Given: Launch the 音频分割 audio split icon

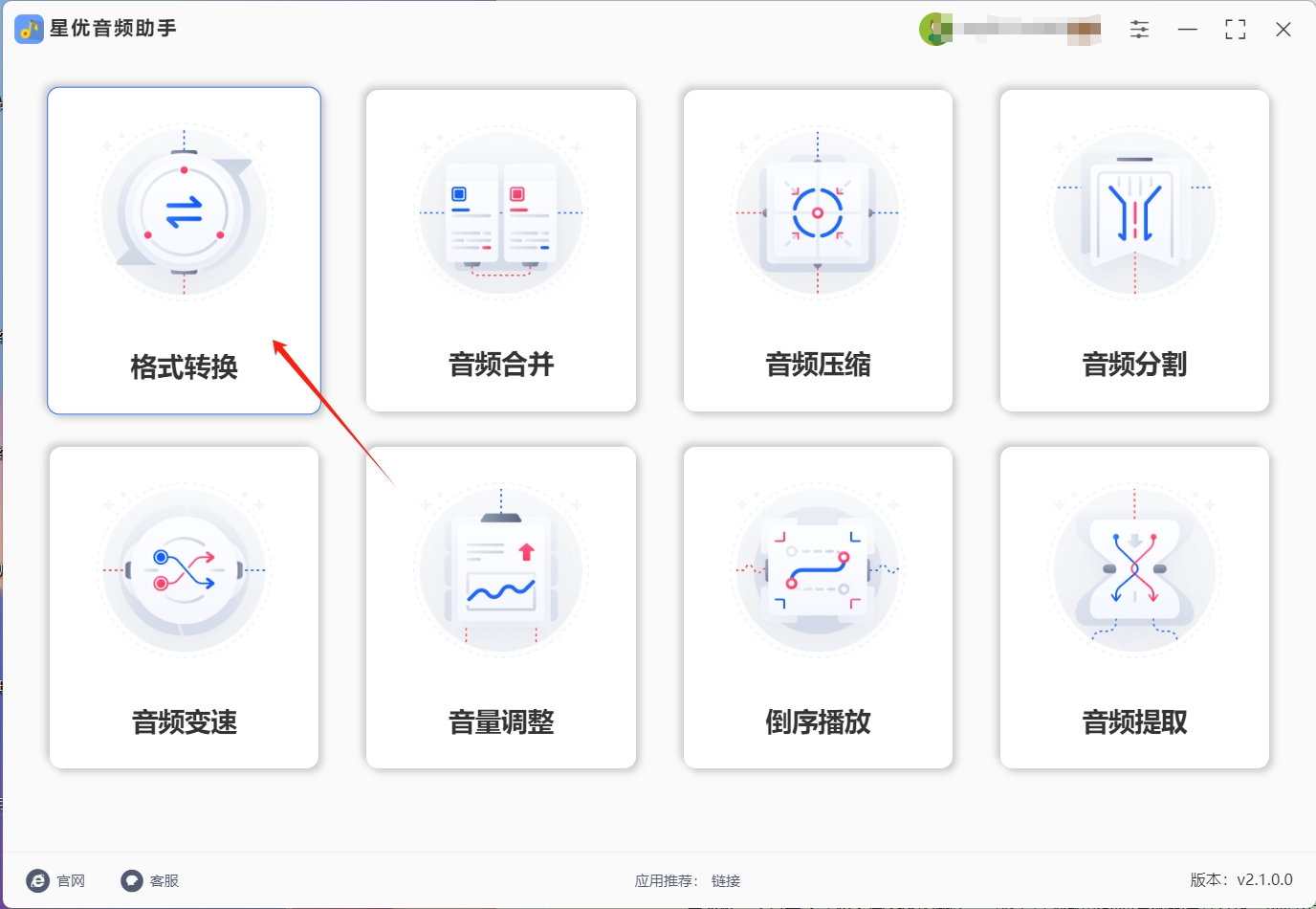Looking at the screenshot, I should tap(1134, 212).
